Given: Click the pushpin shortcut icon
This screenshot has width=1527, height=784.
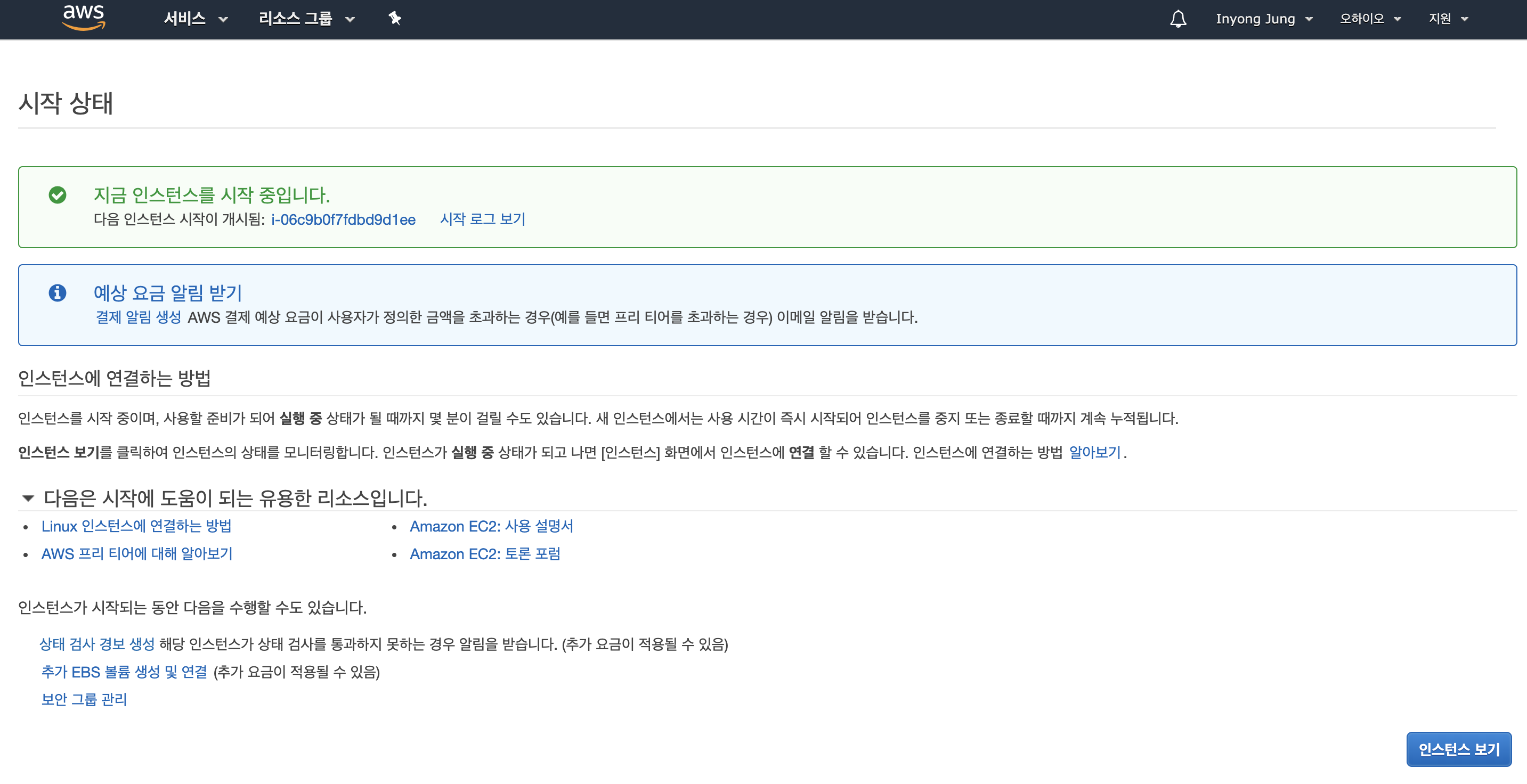Looking at the screenshot, I should click(x=395, y=19).
